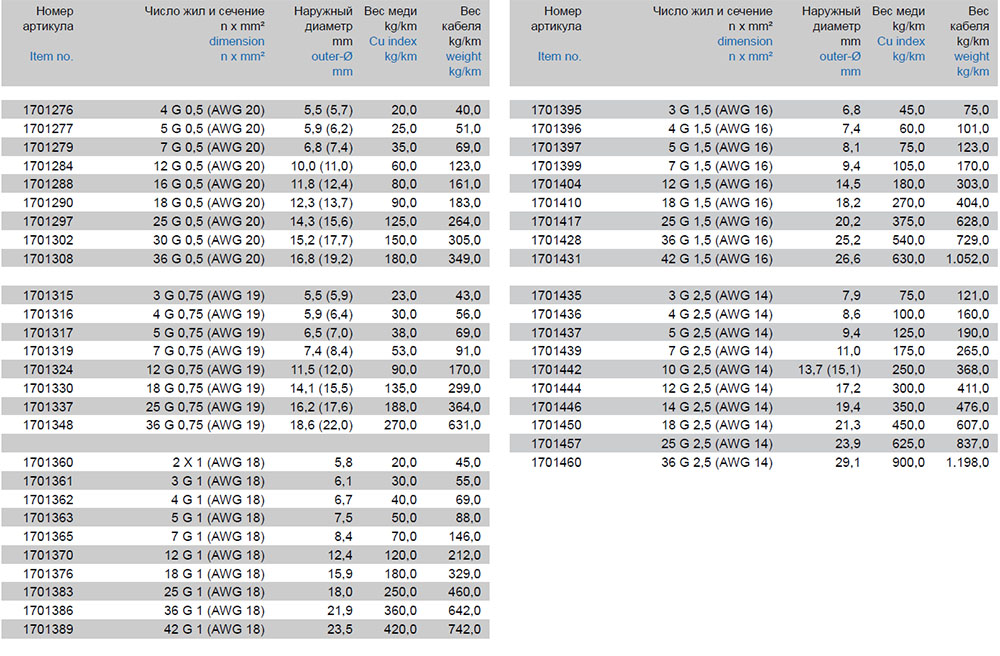
Task: Click item number 1701417
Action: 557,221
